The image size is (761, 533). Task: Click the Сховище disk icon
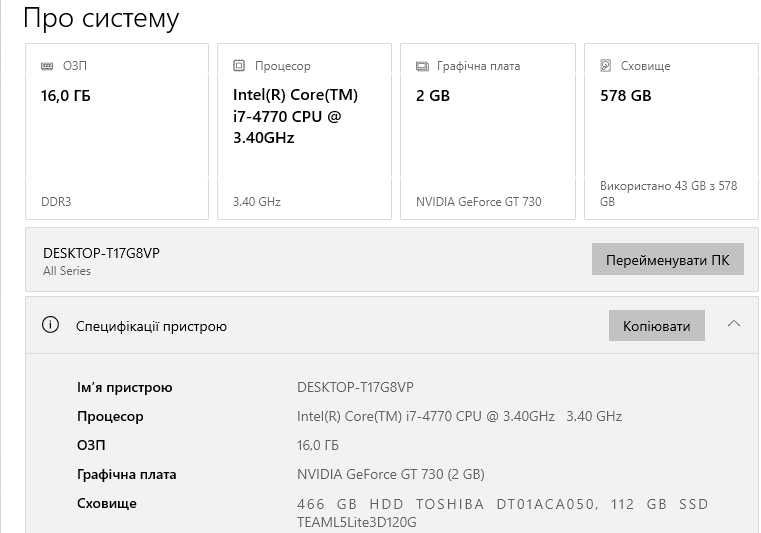(606, 66)
